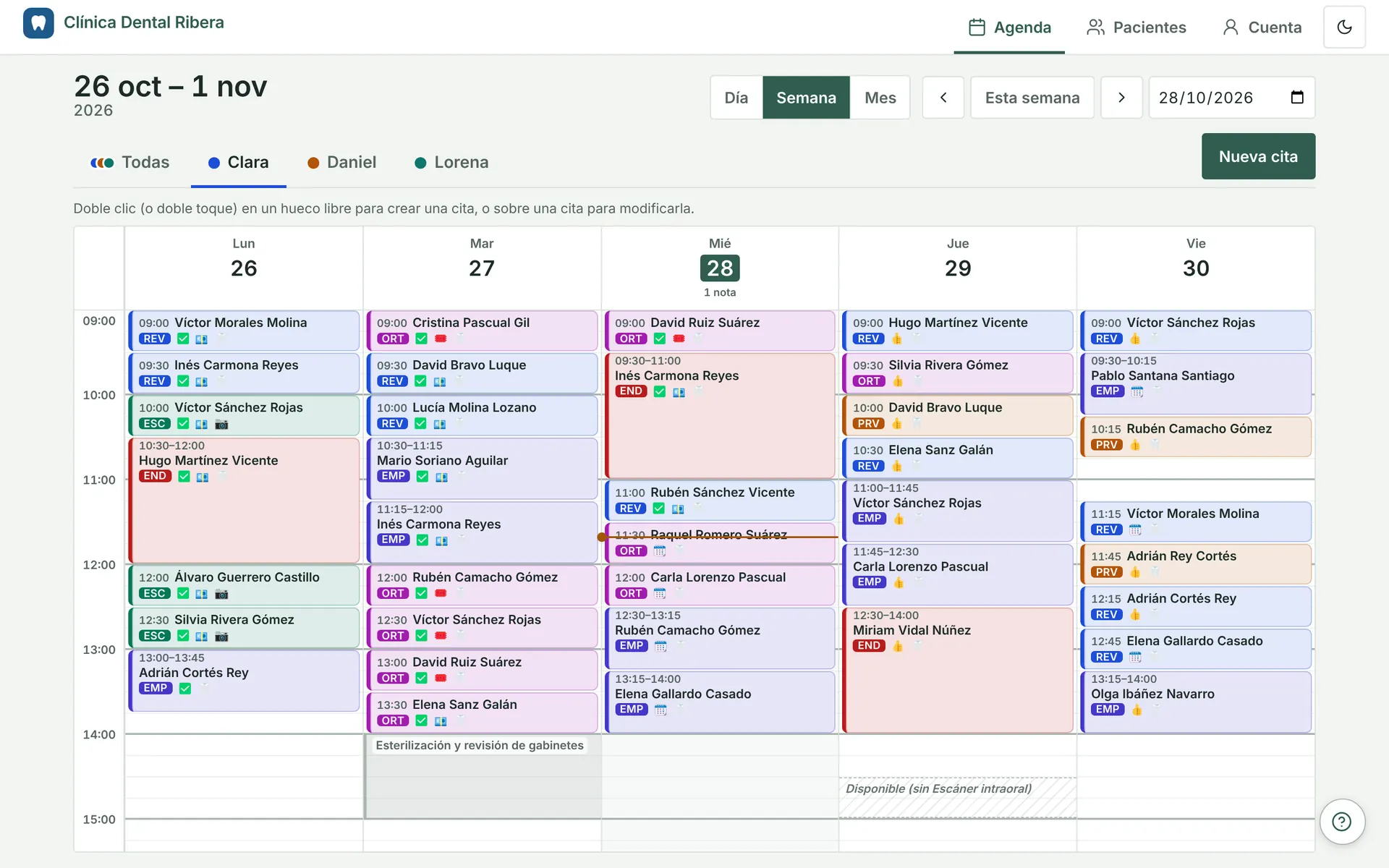Screen dimensions: 1389x868
Task: Click camera icon on Silvia Rivera Gómez 12:30
Action: (x=221, y=637)
